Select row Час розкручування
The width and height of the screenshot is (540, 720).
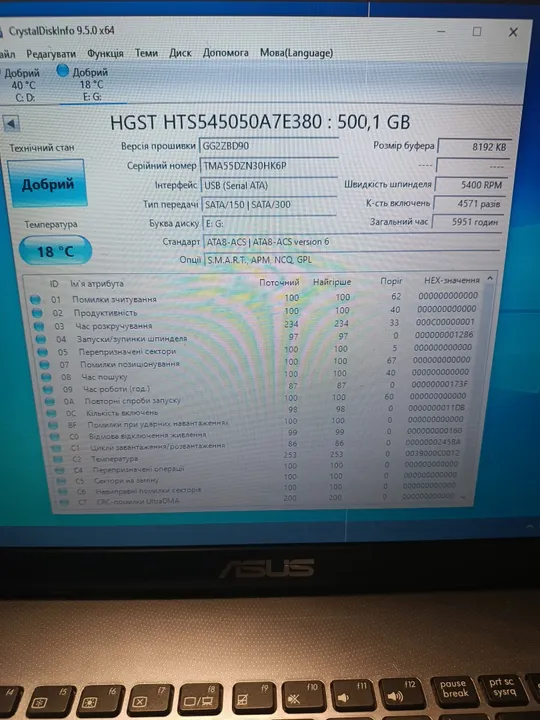click(256, 324)
